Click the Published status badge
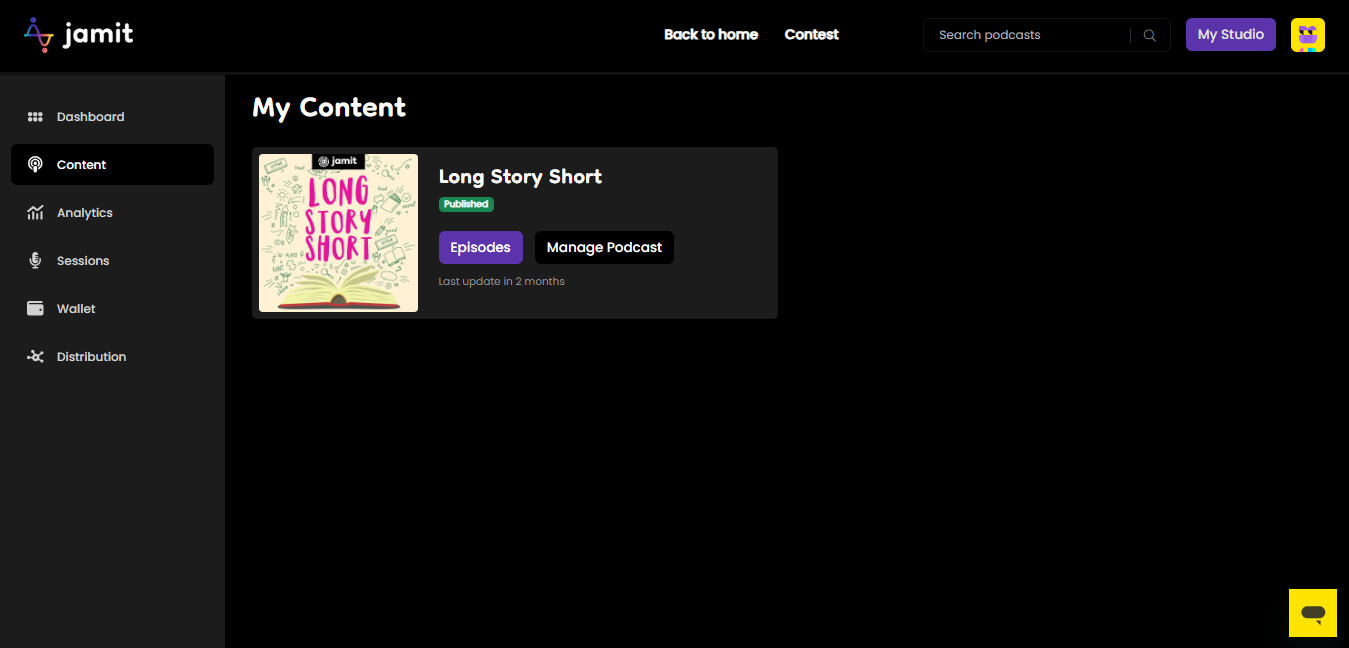This screenshot has height=648, width=1349. [466, 204]
